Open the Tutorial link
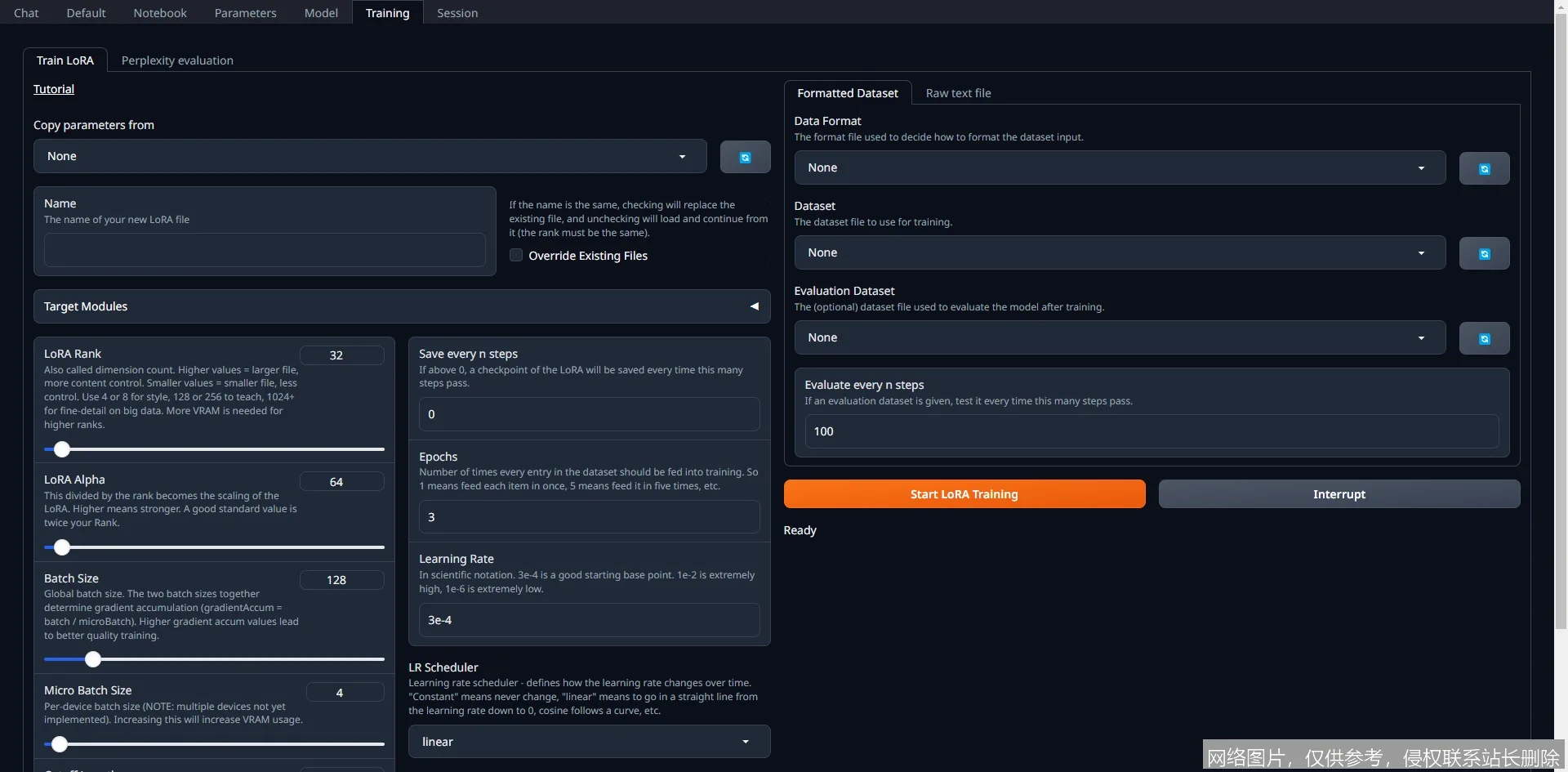 (x=54, y=89)
